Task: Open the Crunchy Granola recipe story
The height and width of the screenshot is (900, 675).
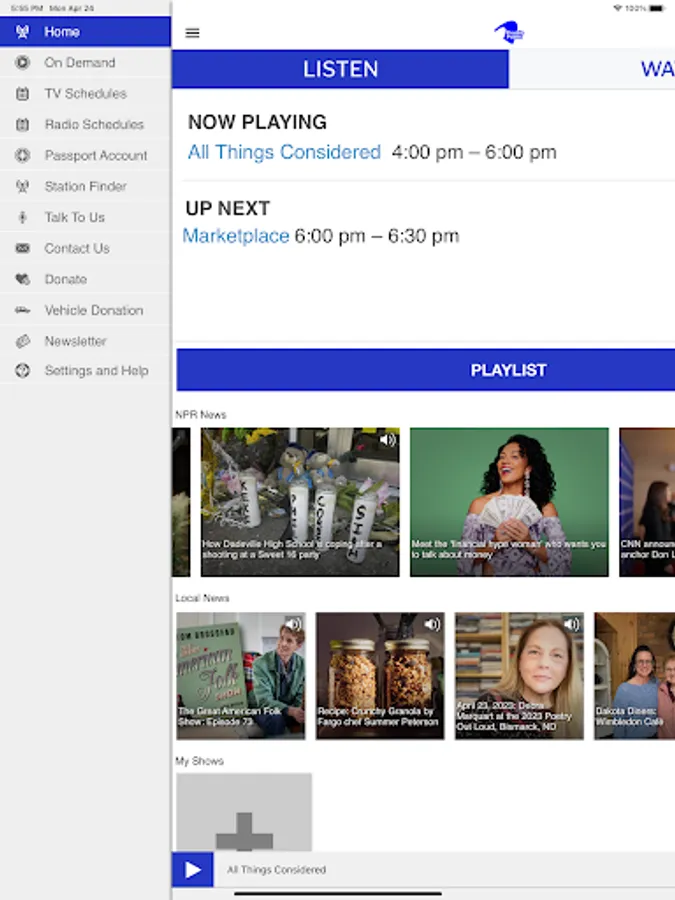Action: click(x=380, y=676)
